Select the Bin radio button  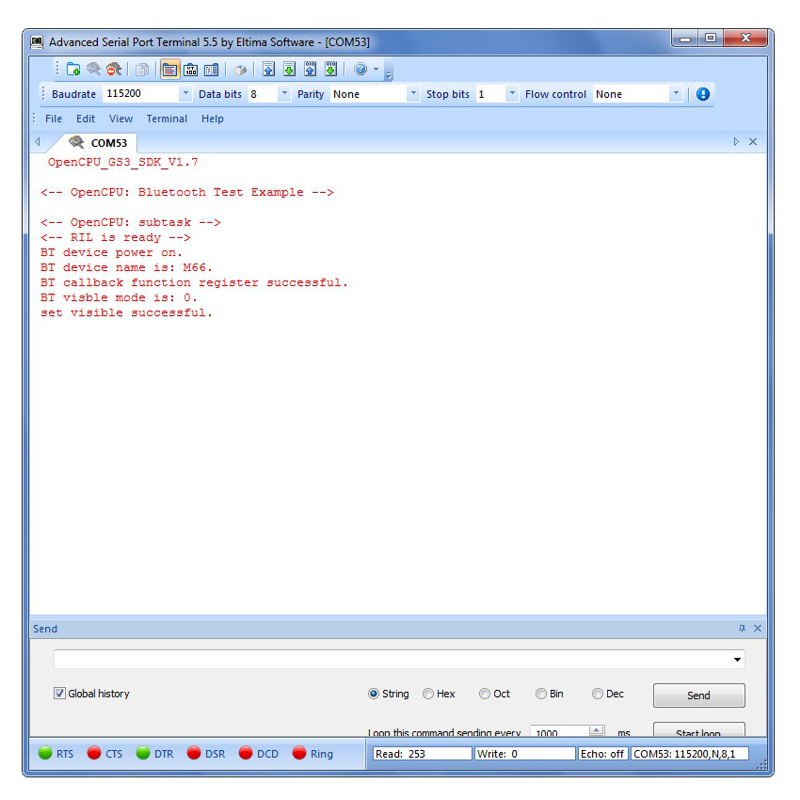click(x=541, y=693)
